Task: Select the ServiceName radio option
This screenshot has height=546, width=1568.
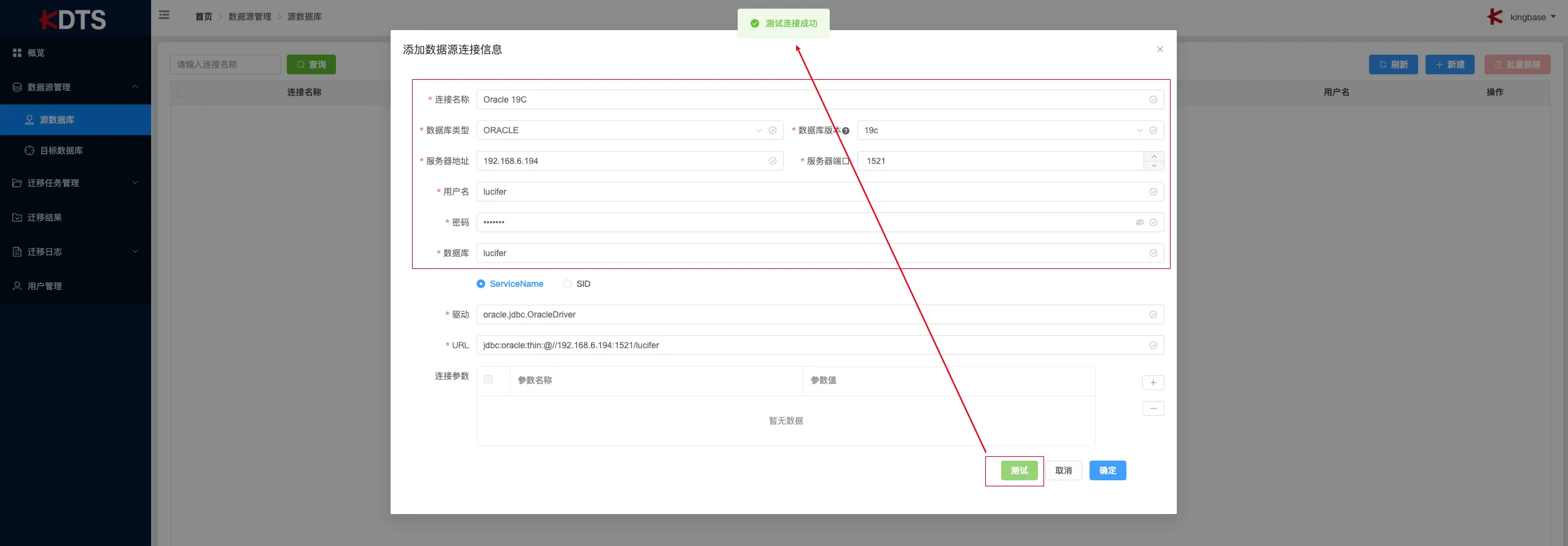Action: point(481,284)
